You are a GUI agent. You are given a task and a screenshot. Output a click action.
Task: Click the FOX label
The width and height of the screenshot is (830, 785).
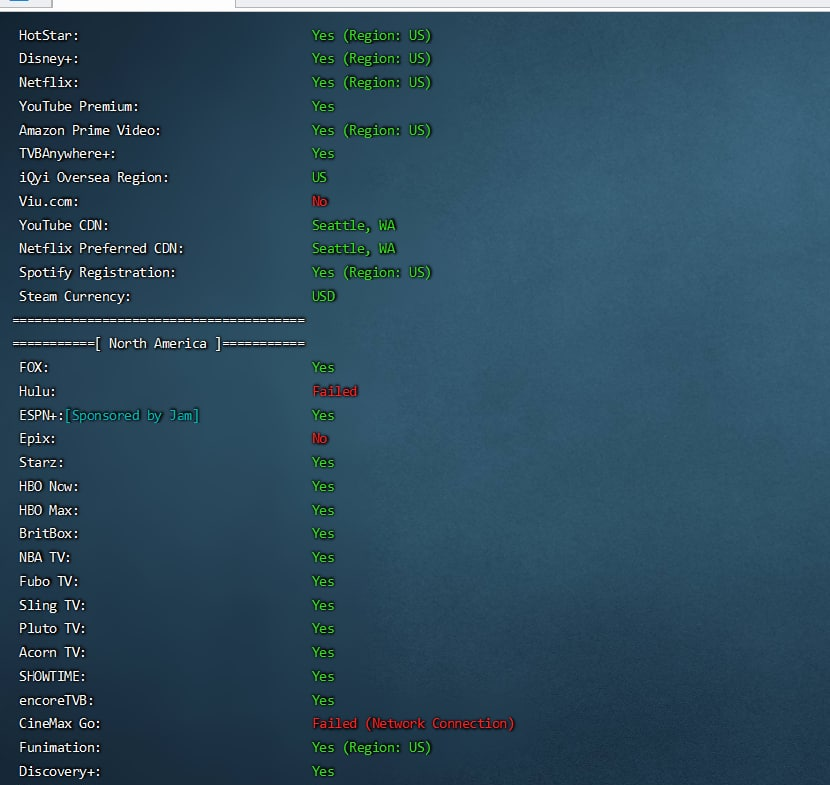click(33, 367)
